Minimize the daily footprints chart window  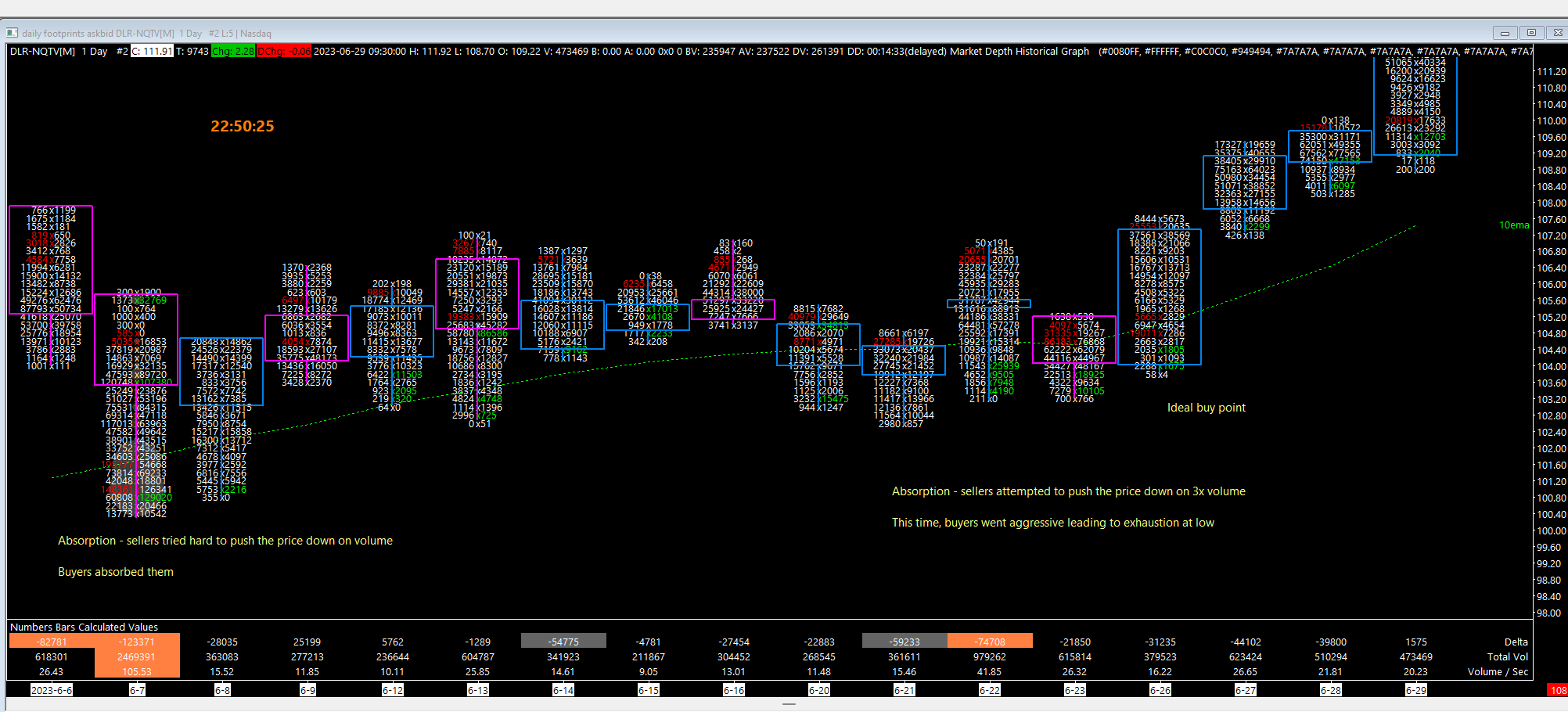tap(1504, 33)
